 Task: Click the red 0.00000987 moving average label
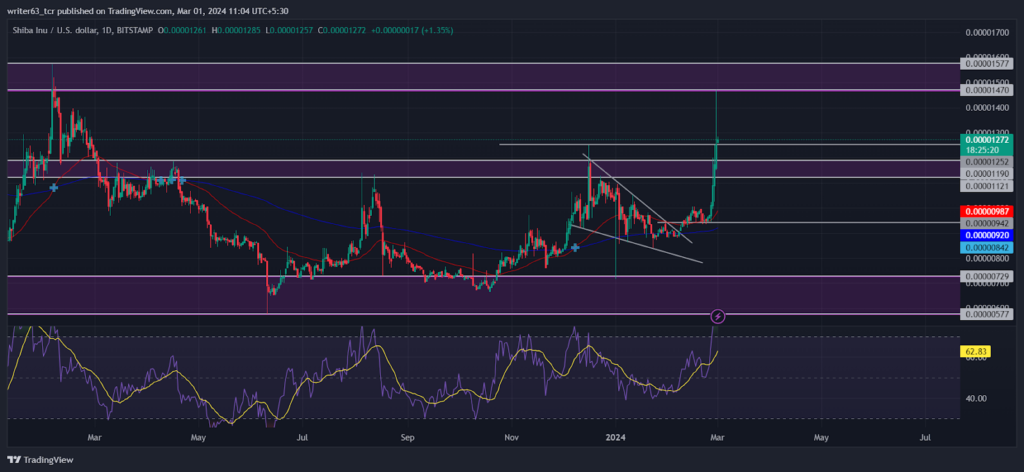pos(985,211)
